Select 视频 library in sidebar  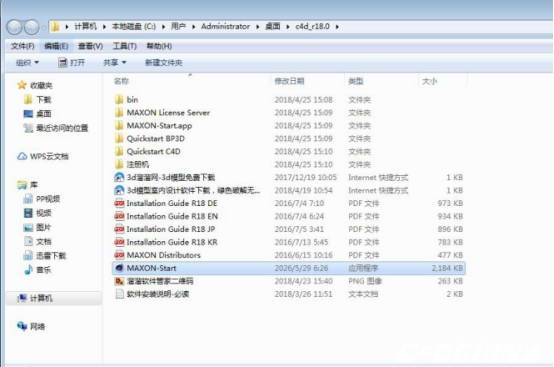[44, 213]
